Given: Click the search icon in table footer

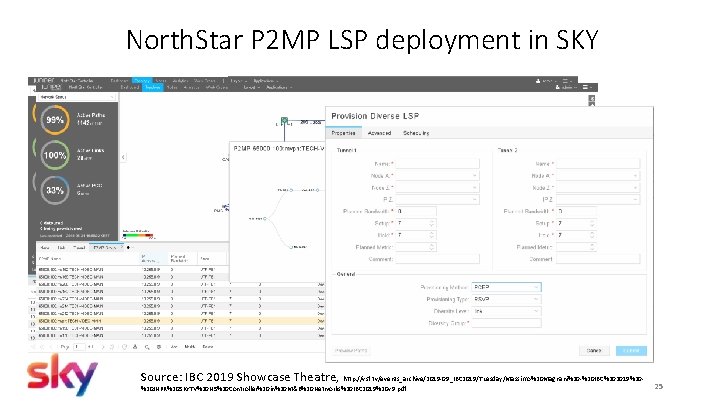Looking at the screenshot, I should (147, 347).
